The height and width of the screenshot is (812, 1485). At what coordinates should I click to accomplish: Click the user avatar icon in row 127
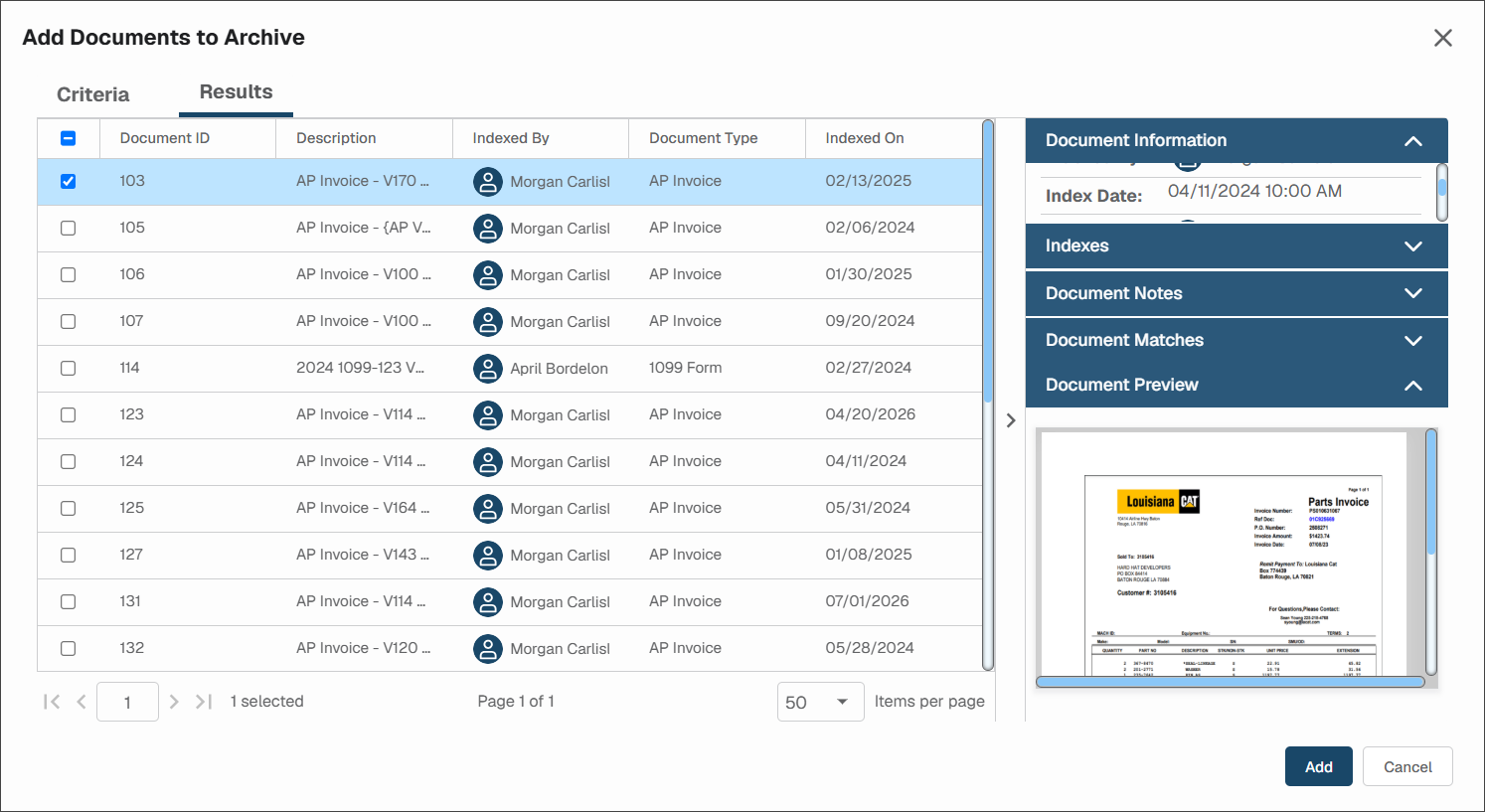point(487,556)
